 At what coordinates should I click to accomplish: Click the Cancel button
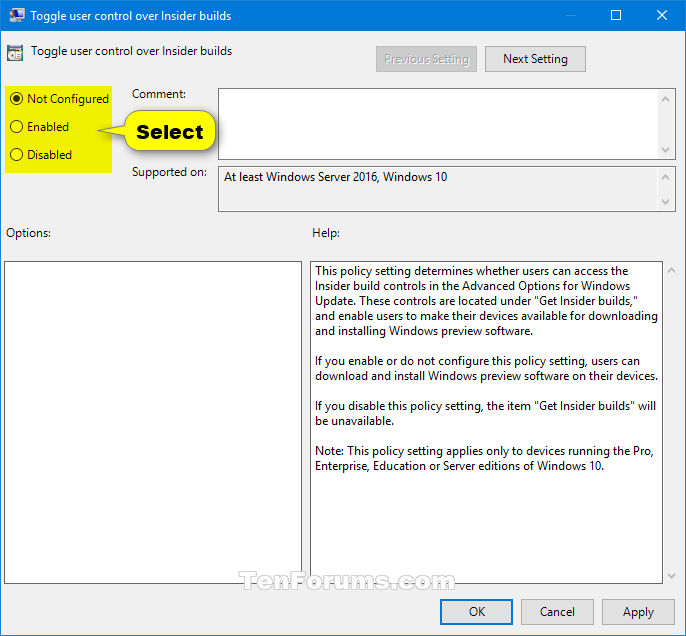point(557,612)
